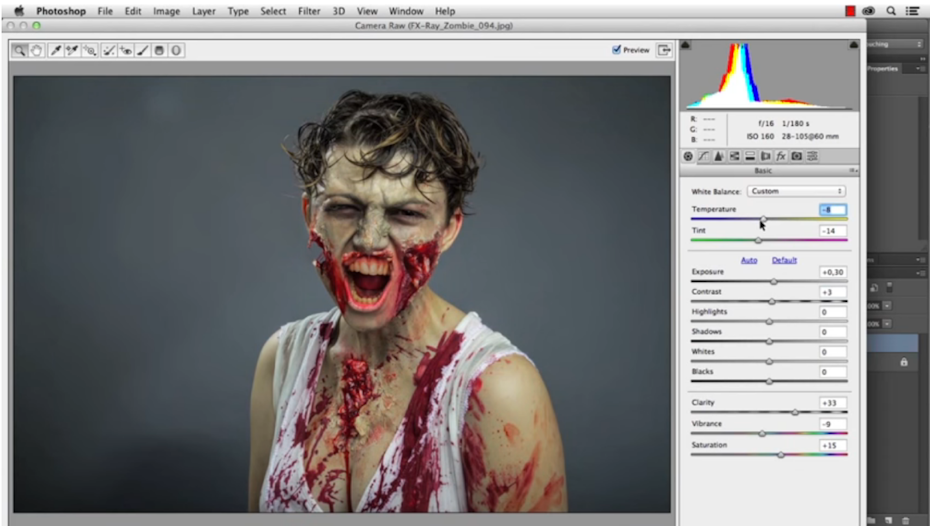The width and height of the screenshot is (930, 526).
Task: Toggle full screen mode button
Action: click(663, 50)
